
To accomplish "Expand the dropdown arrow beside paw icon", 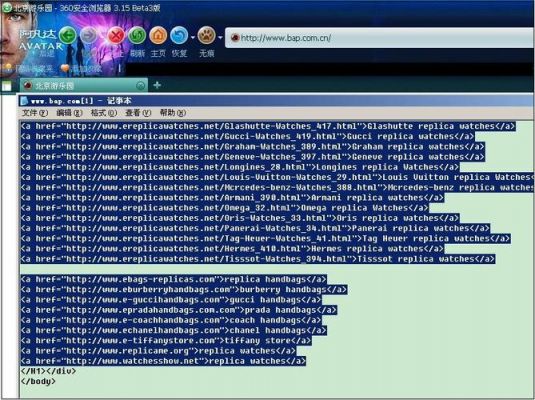I will [x=220, y=37].
